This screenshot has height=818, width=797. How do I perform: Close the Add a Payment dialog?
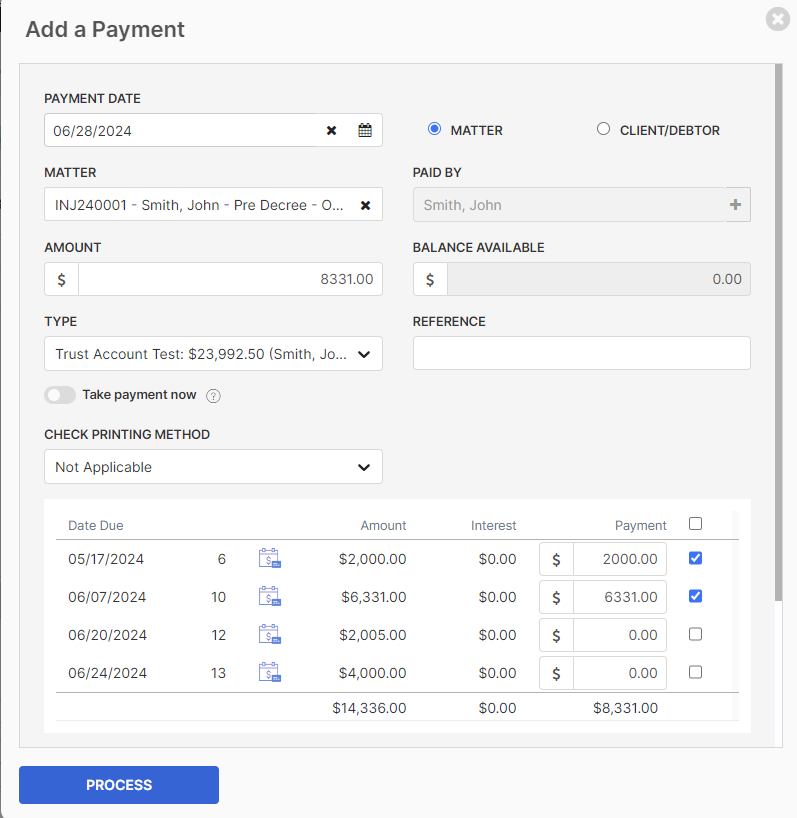coord(778,19)
